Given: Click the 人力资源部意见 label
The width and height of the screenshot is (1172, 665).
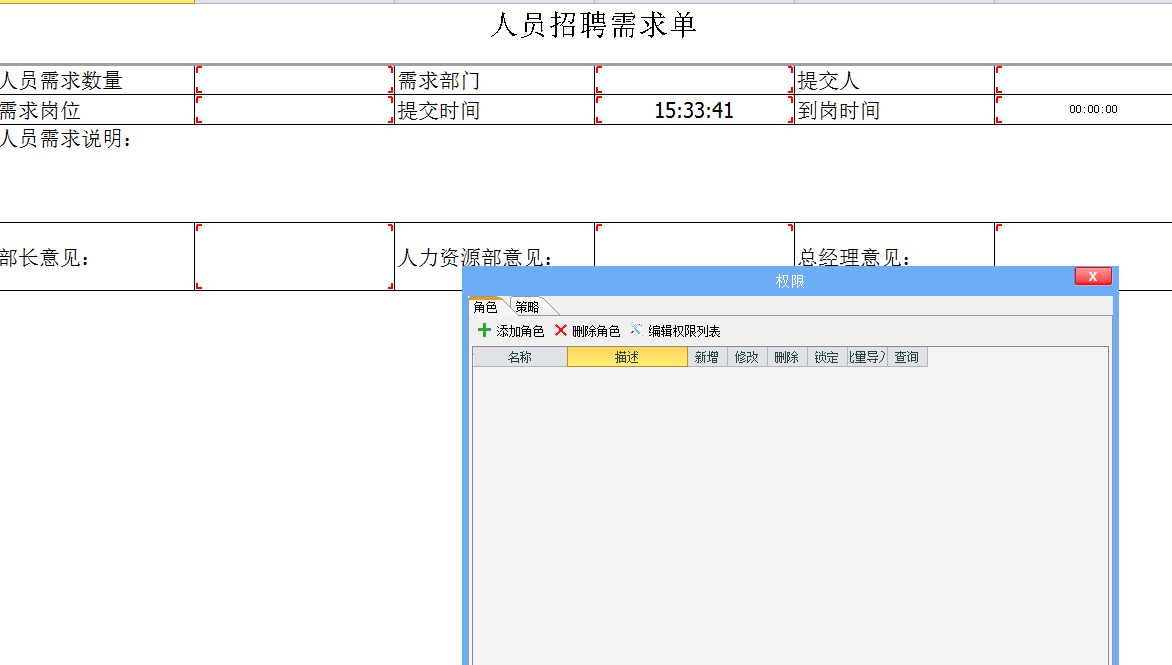Looking at the screenshot, I should point(475,256).
